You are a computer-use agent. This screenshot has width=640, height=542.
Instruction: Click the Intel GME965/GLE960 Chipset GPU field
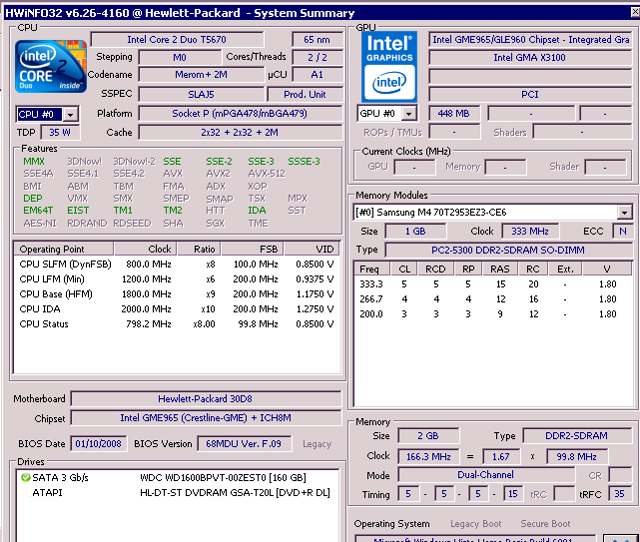pos(530,40)
